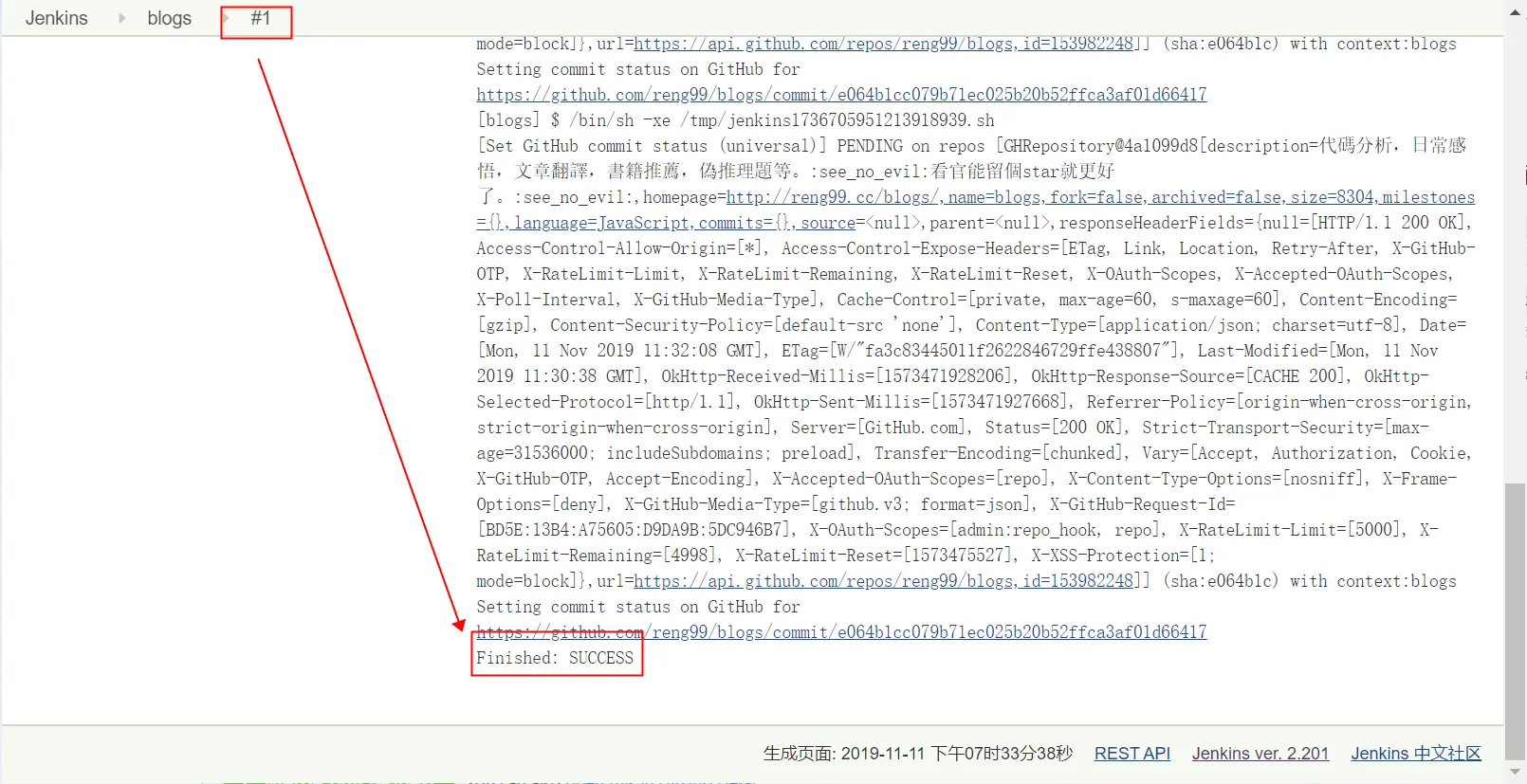Click the scrollbar up arrow
Image resolution: width=1527 pixels, height=784 pixels.
tap(1516, 12)
